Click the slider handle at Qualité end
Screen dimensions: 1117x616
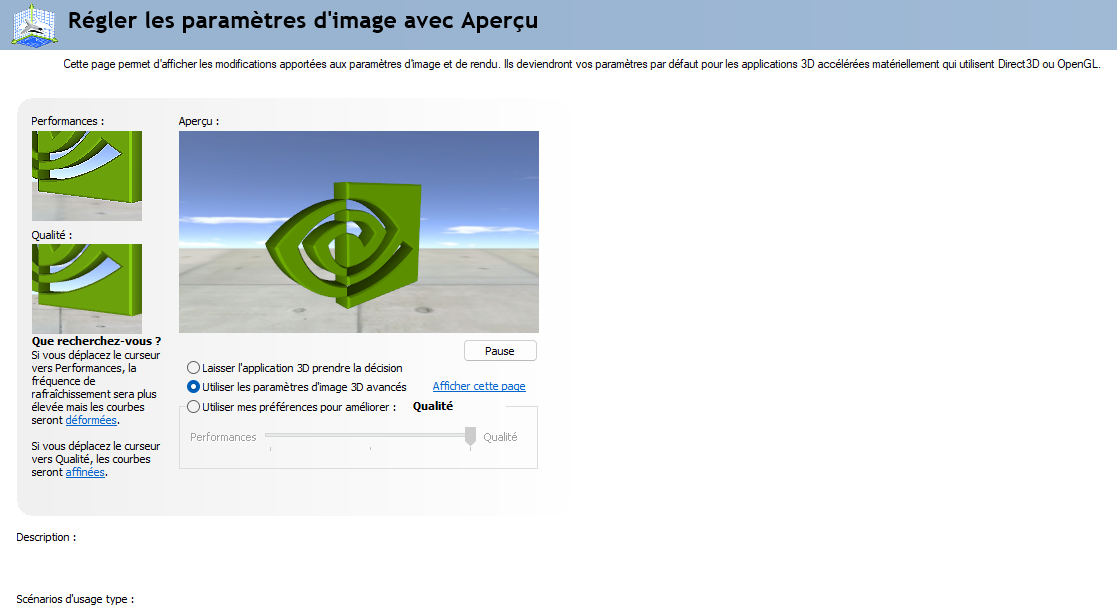pos(470,437)
